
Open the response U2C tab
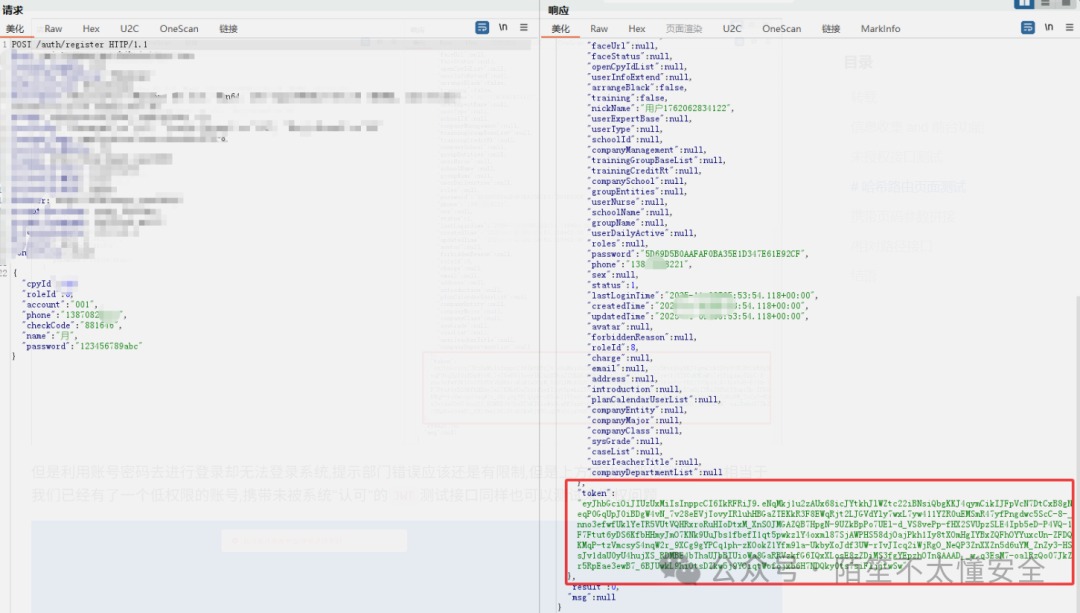(x=732, y=29)
